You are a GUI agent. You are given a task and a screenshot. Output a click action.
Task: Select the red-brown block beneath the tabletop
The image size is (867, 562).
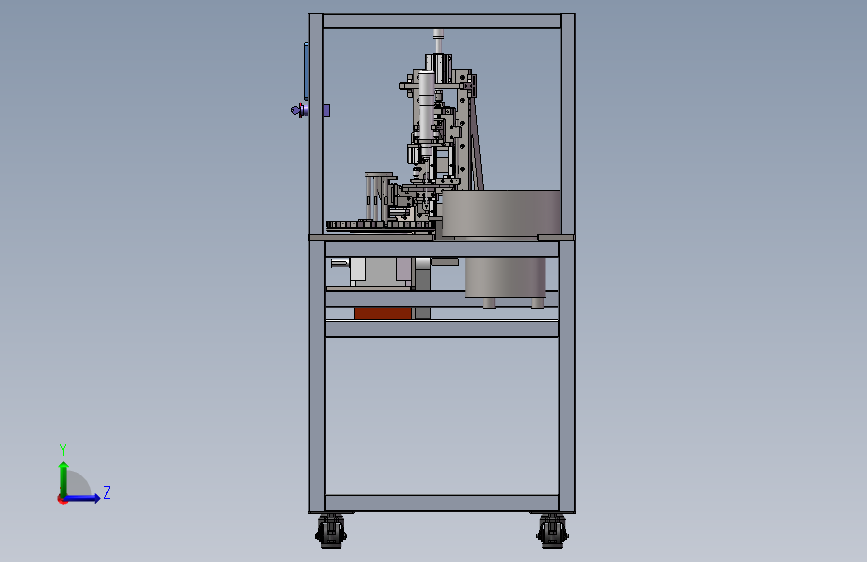383,314
